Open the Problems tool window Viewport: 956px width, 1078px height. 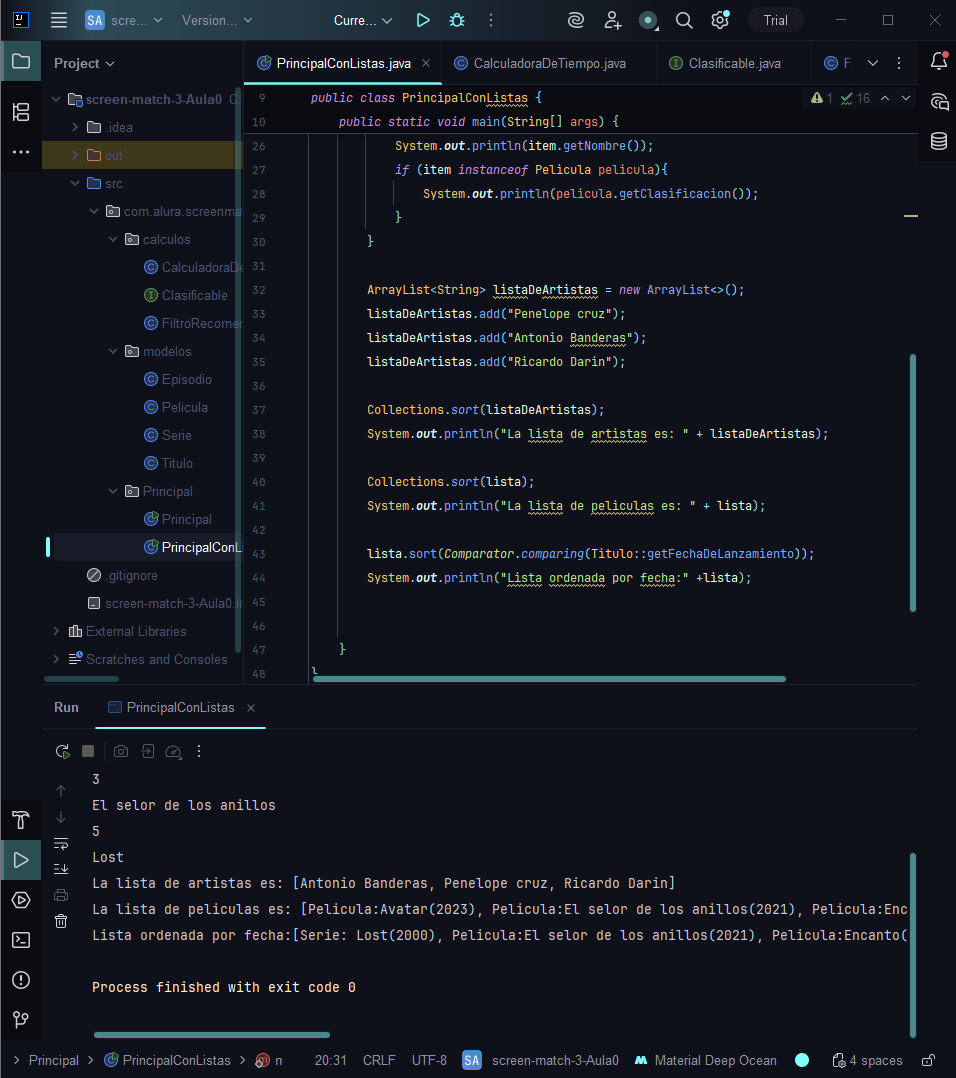[x=21, y=980]
